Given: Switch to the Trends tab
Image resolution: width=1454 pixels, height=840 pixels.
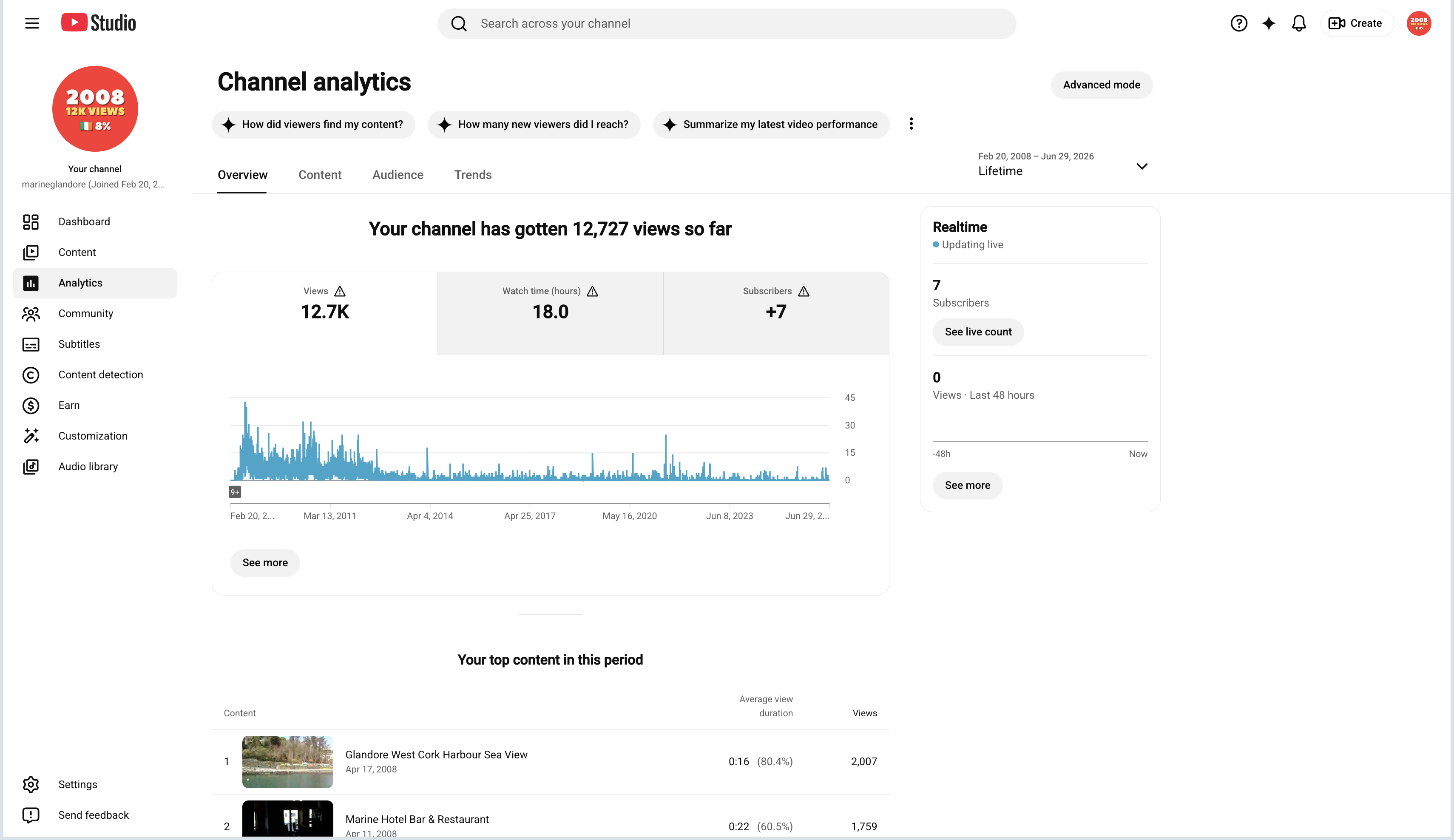Looking at the screenshot, I should click(473, 175).
